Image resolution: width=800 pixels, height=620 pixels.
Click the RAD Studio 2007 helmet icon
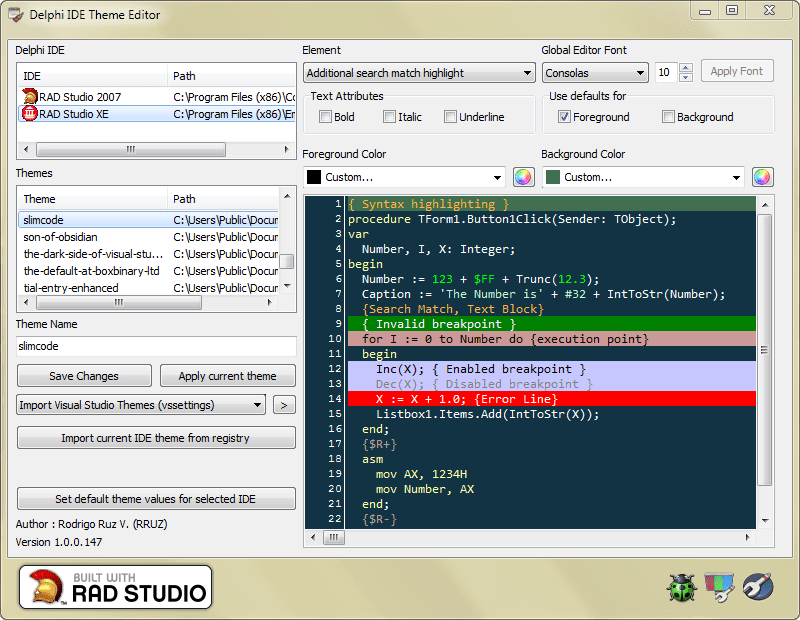[30, 96]
